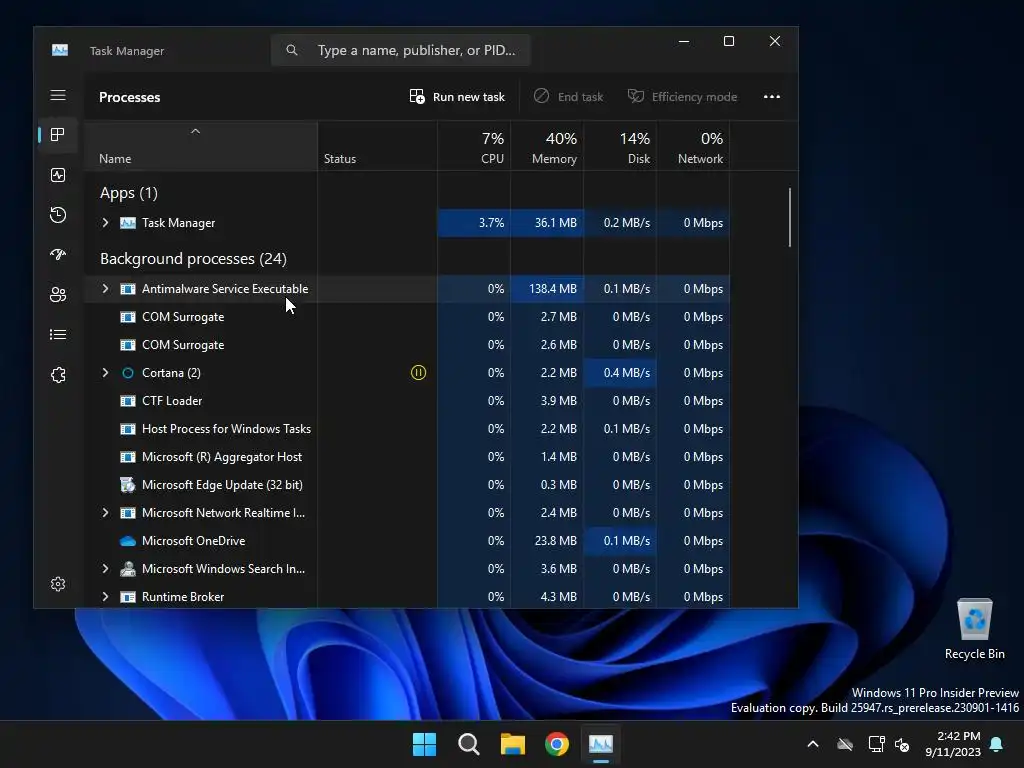
Task: Expand the Cortana (2) process group
Action: coord(105,373)
